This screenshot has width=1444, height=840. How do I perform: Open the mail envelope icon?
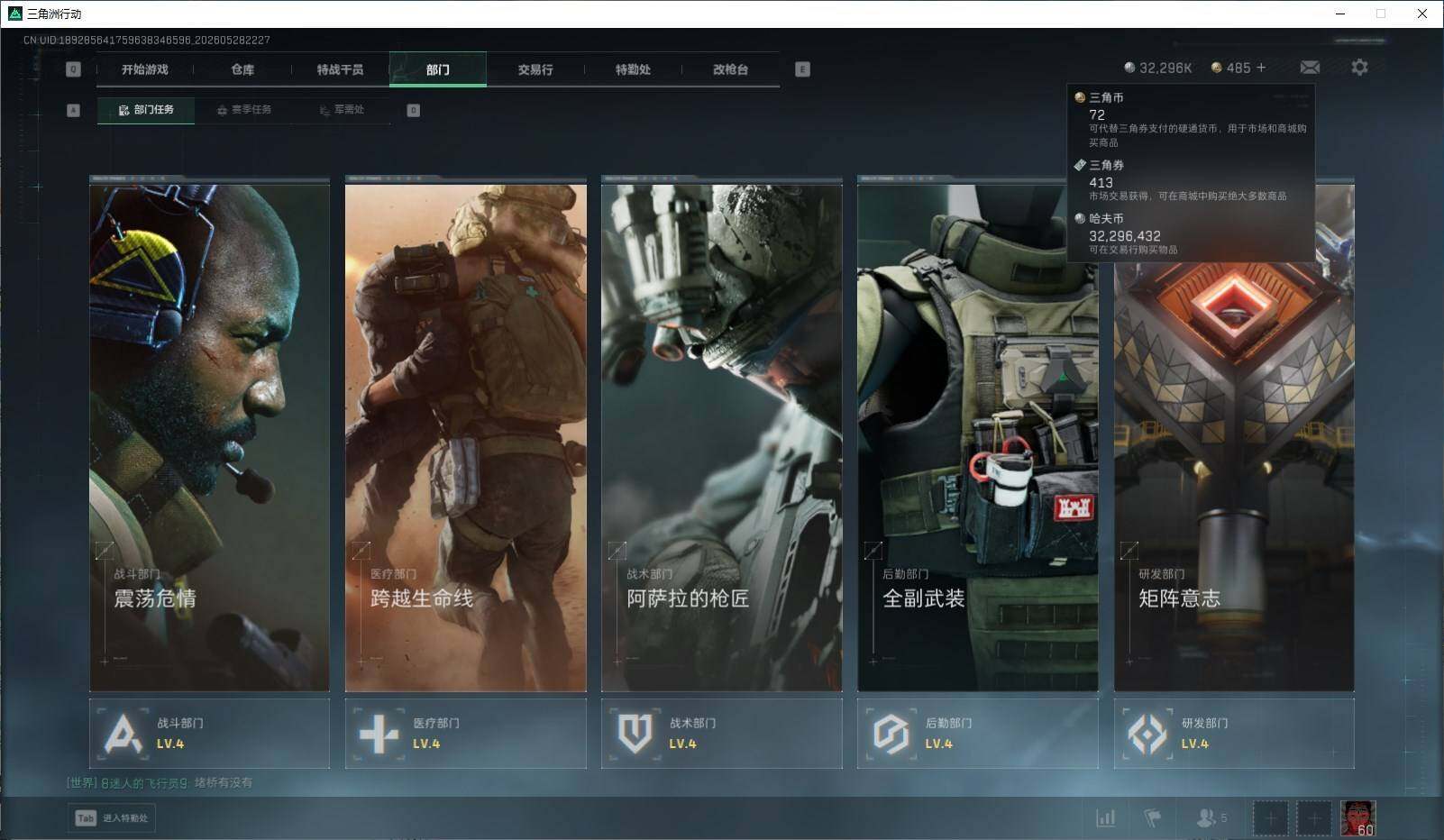pos(1310,68)
